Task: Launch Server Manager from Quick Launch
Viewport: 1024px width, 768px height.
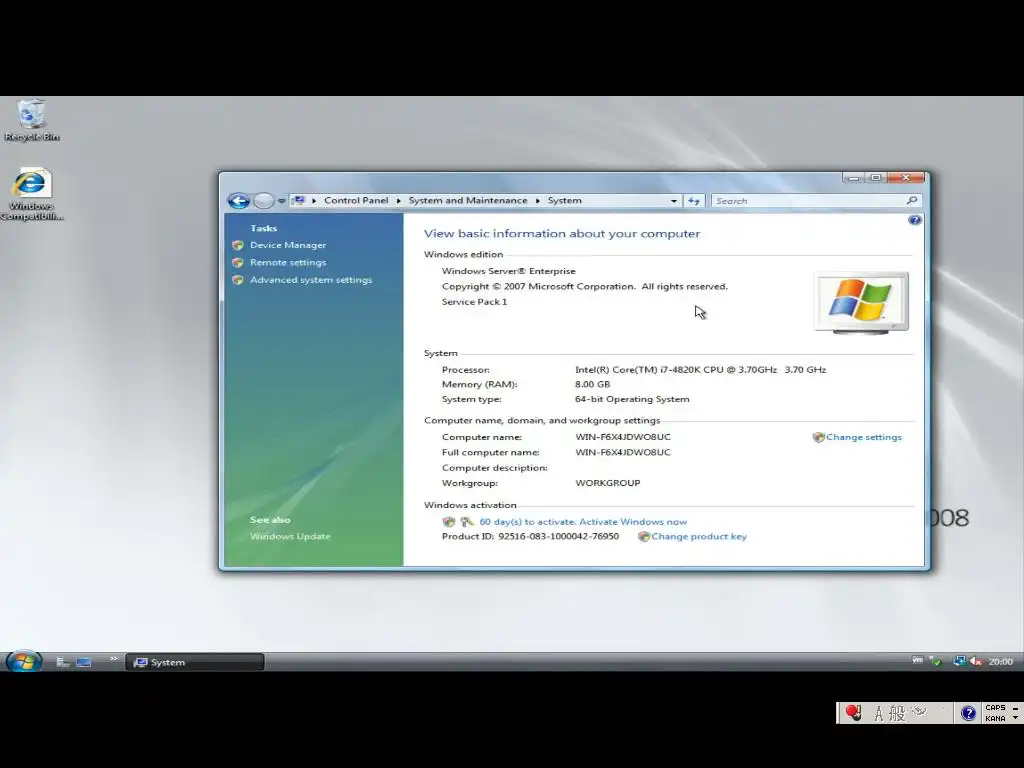Action: [63, 662]
